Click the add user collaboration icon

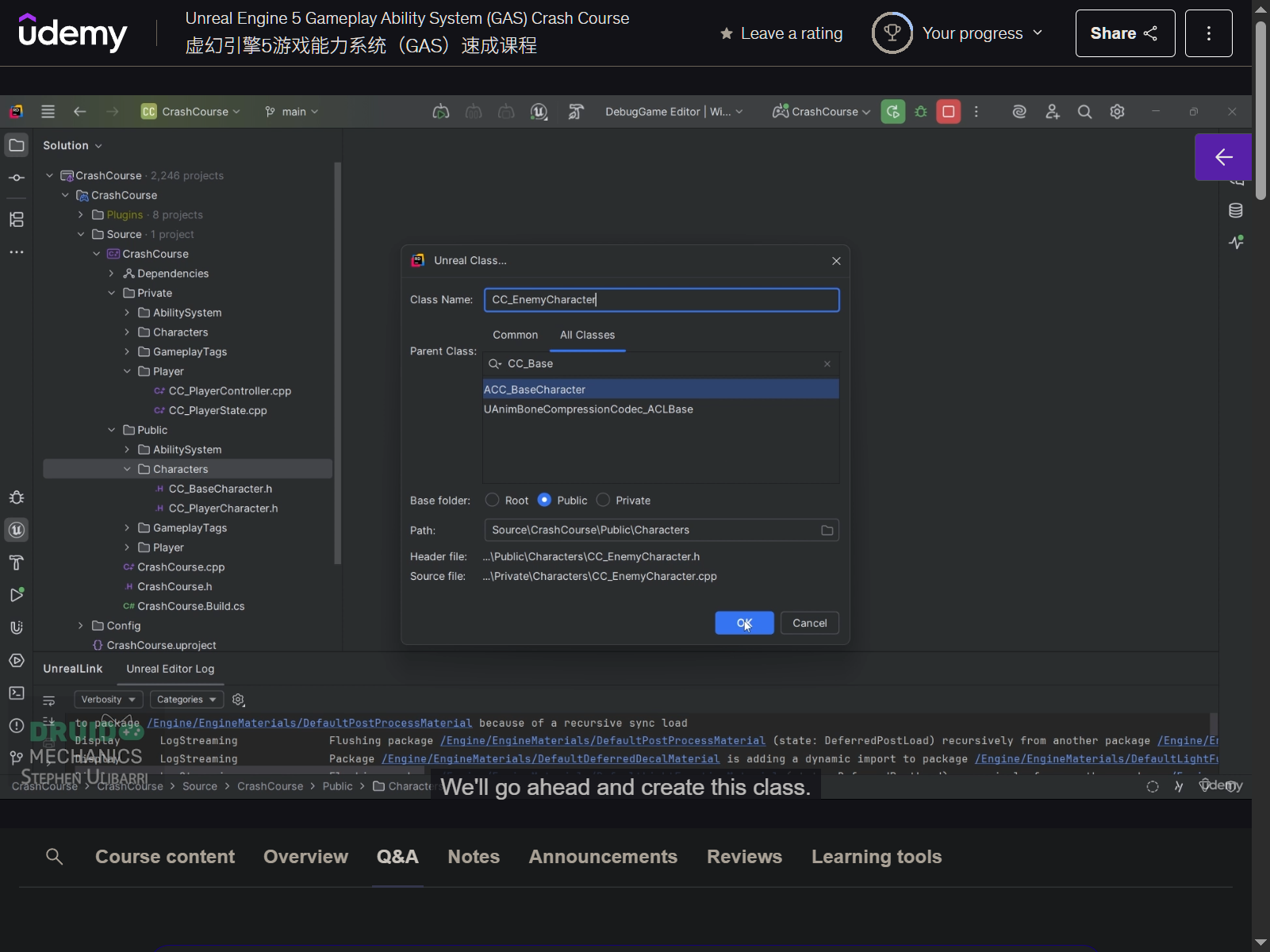click(1053, 112)
